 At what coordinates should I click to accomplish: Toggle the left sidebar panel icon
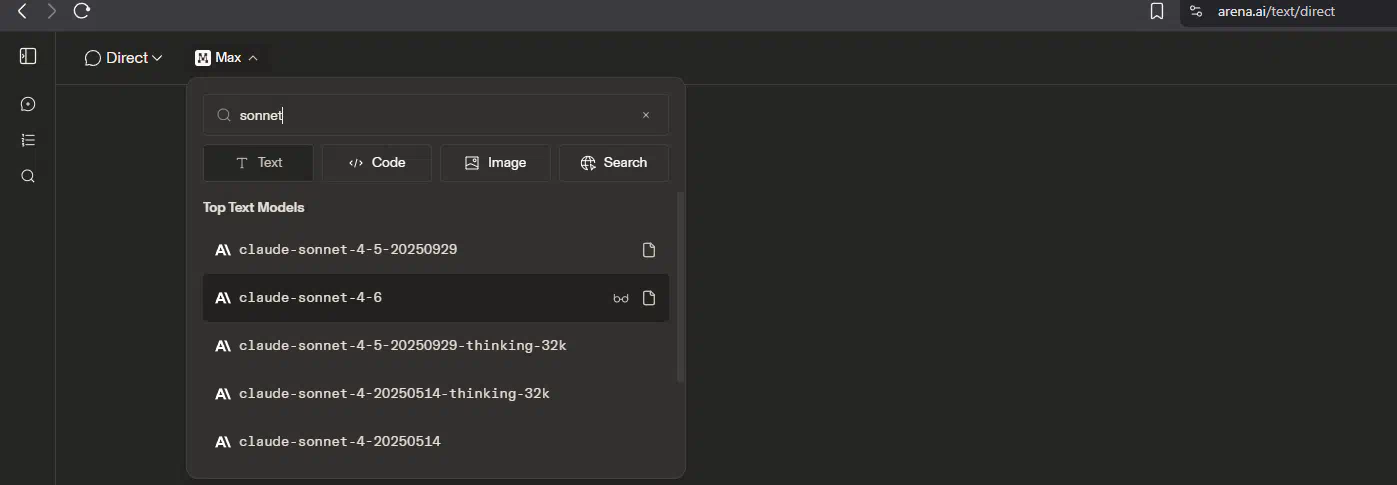pos(28,57)
